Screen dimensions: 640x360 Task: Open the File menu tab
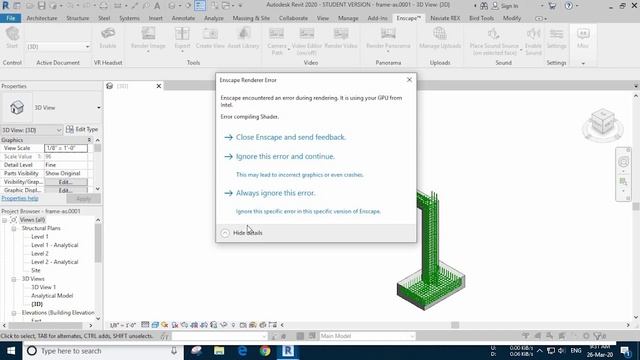pyautogui.click(x=11, y=18)
